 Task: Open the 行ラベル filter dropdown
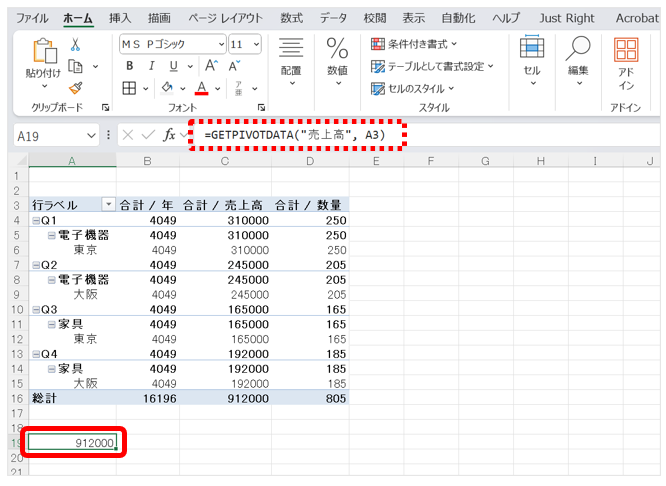coord(108,205)
